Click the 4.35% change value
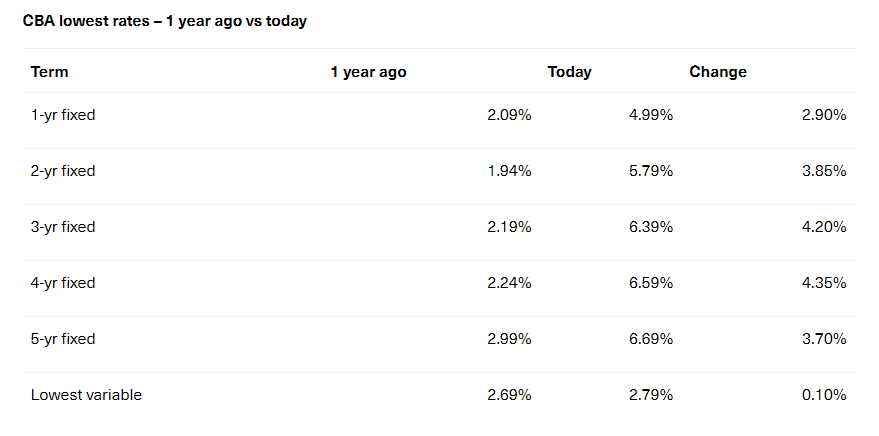Screen dimensions: 879x436 click(824, 283)
